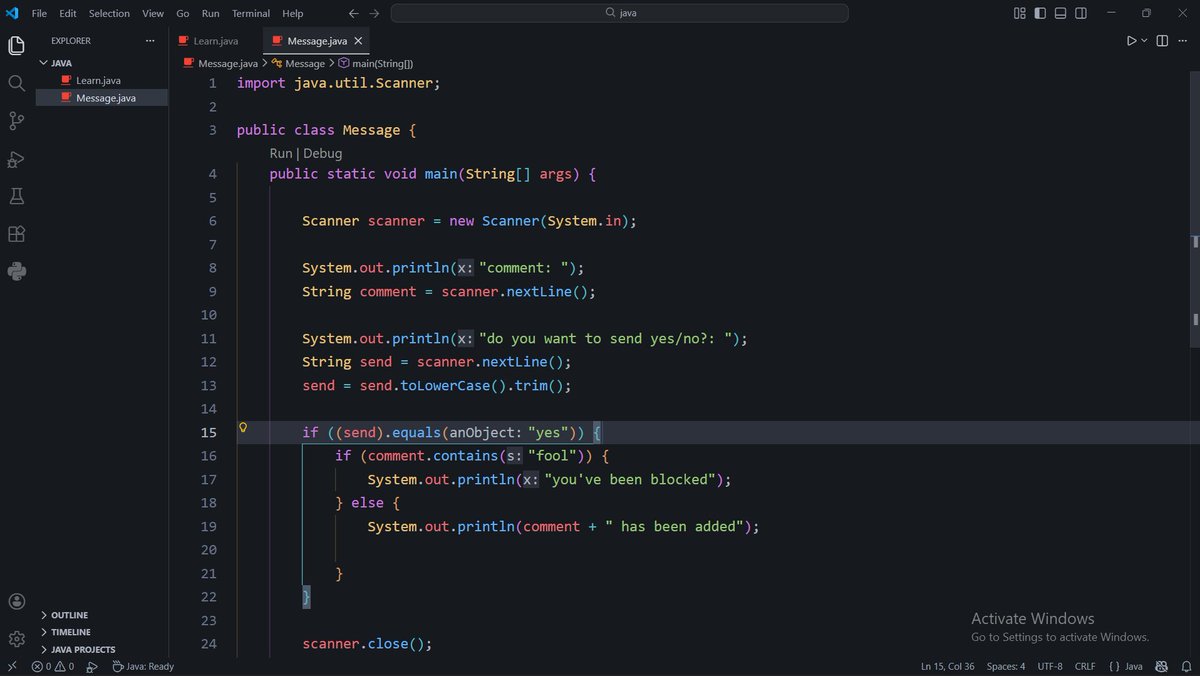Expand the OUTLINE section
1200x676 pixels.
point(102,615)
